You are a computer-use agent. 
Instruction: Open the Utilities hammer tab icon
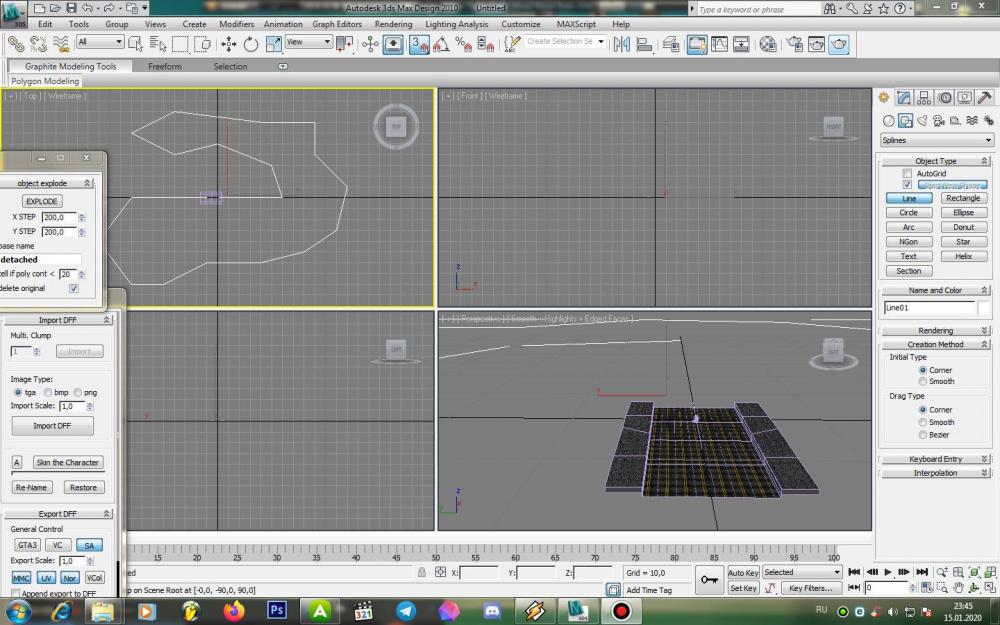(x=985, y=98)
